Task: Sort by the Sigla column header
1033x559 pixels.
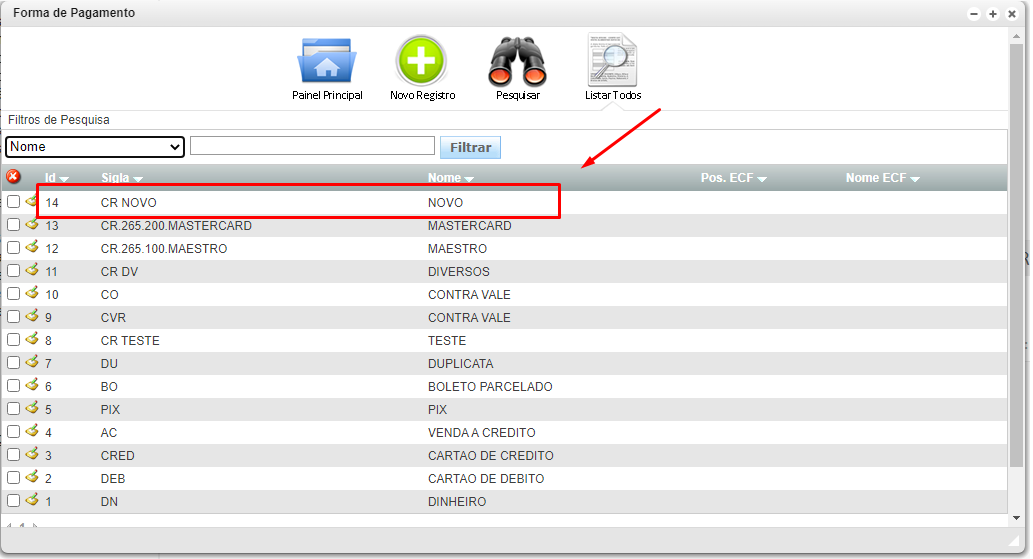Action: tap(121, 178)
